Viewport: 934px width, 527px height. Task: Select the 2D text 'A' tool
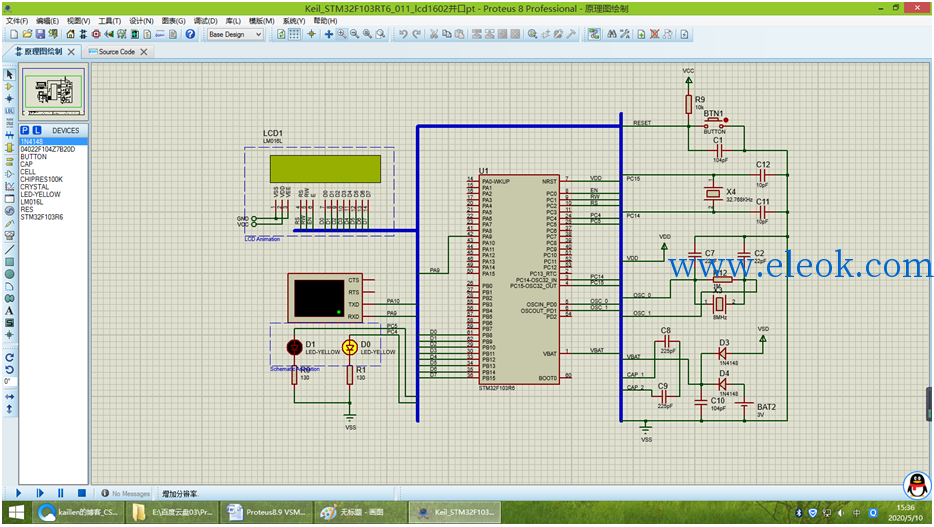coord(9,311)
